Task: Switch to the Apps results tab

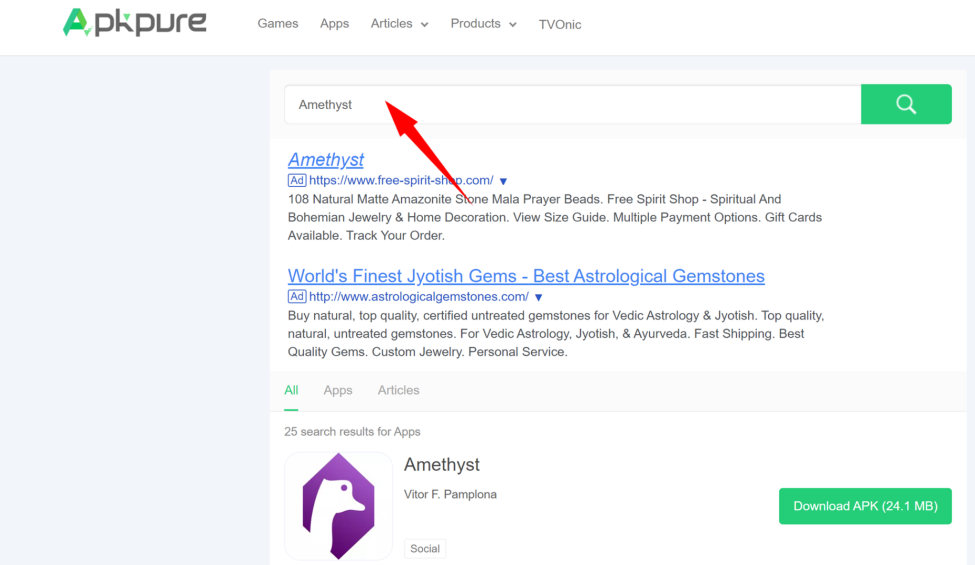Action: tap(338, 390)
